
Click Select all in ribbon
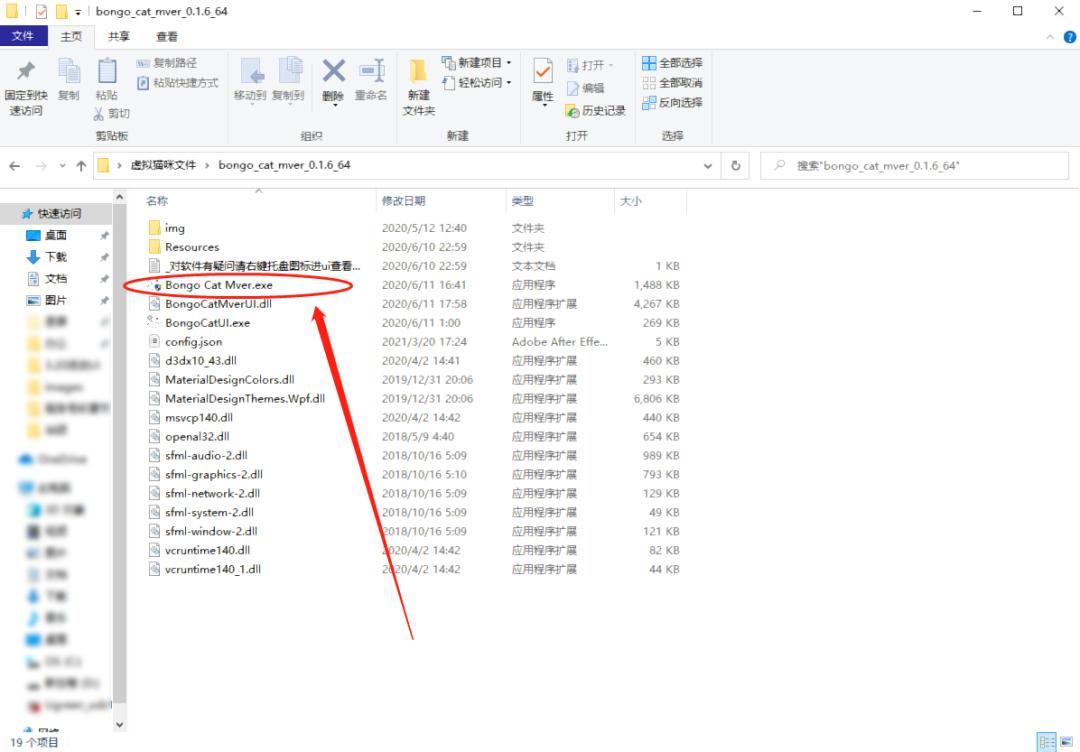[x=672, y=63]
